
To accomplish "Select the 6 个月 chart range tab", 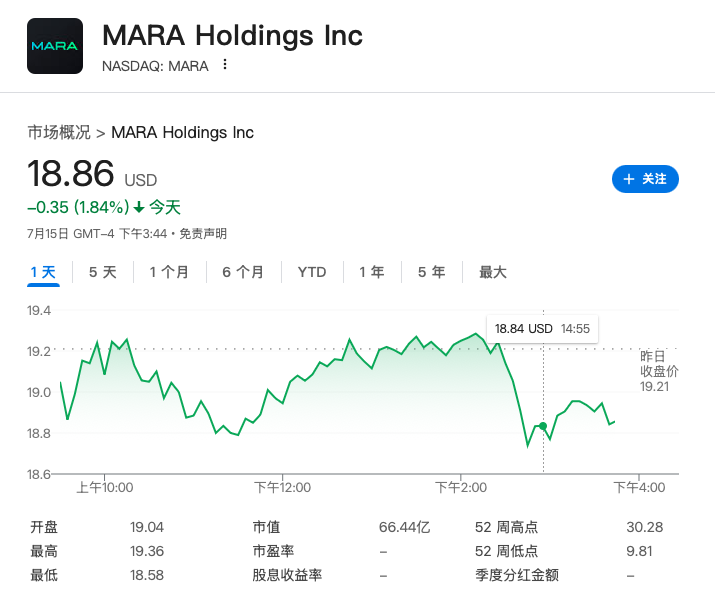I will click(x=243, y=272).
